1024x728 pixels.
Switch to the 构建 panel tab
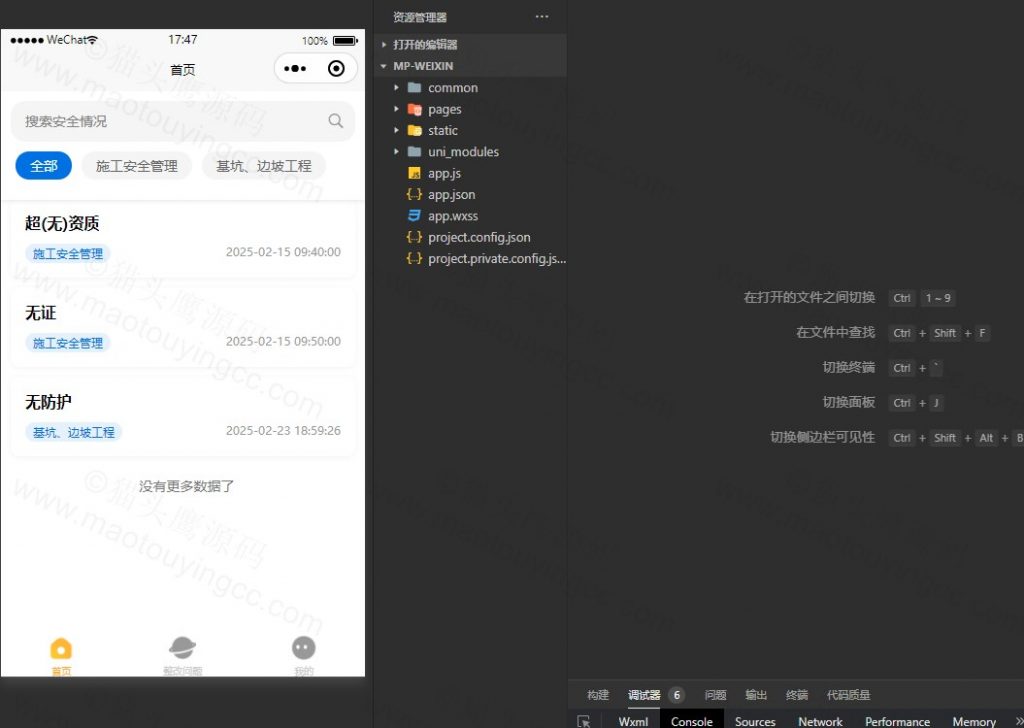pos(598,695)
